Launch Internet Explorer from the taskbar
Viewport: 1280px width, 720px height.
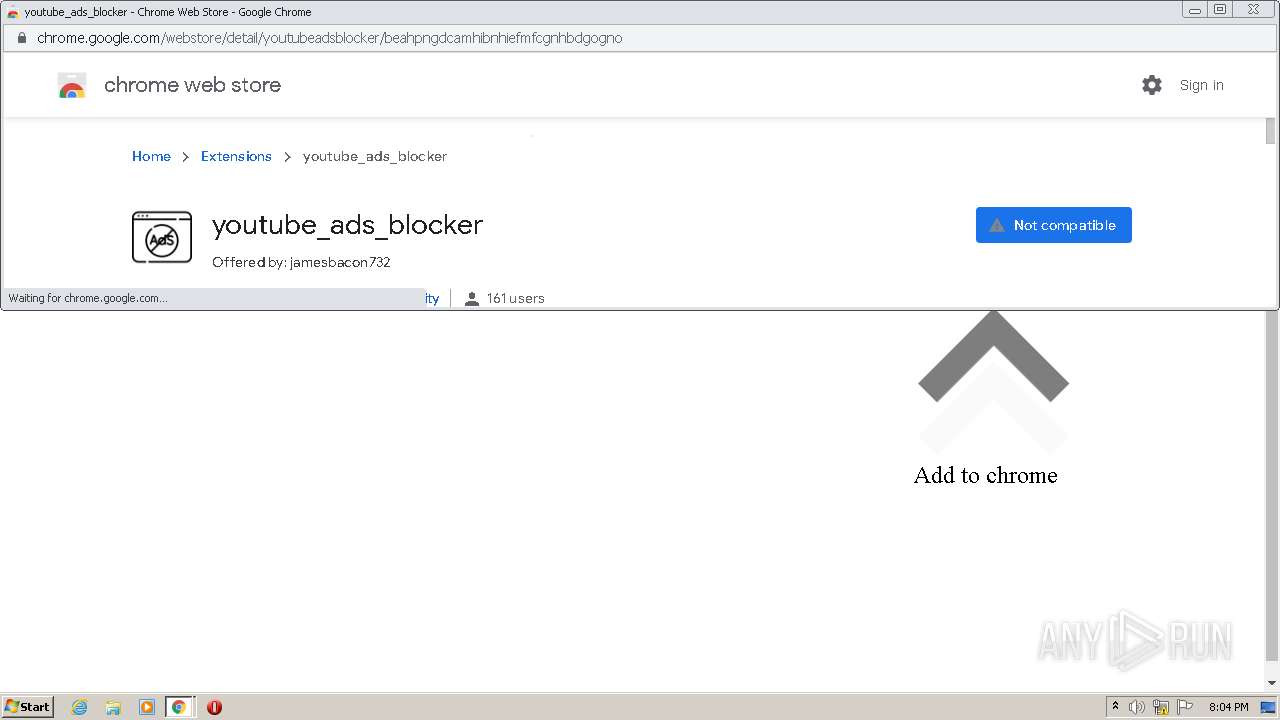[80, 707]
